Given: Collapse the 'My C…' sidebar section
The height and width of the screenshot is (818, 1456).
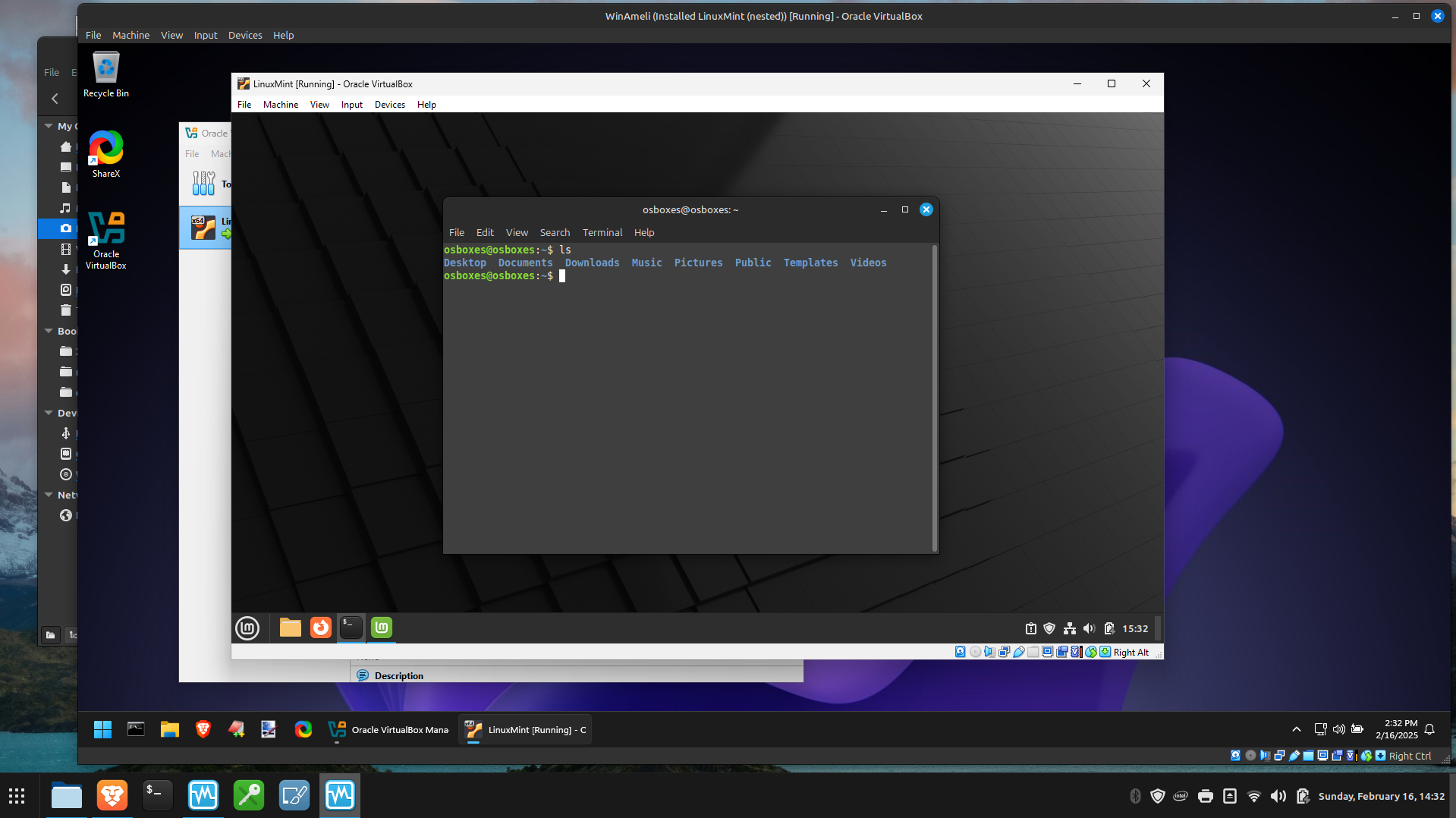Looking at the screenshot, I should pos(49,126).
